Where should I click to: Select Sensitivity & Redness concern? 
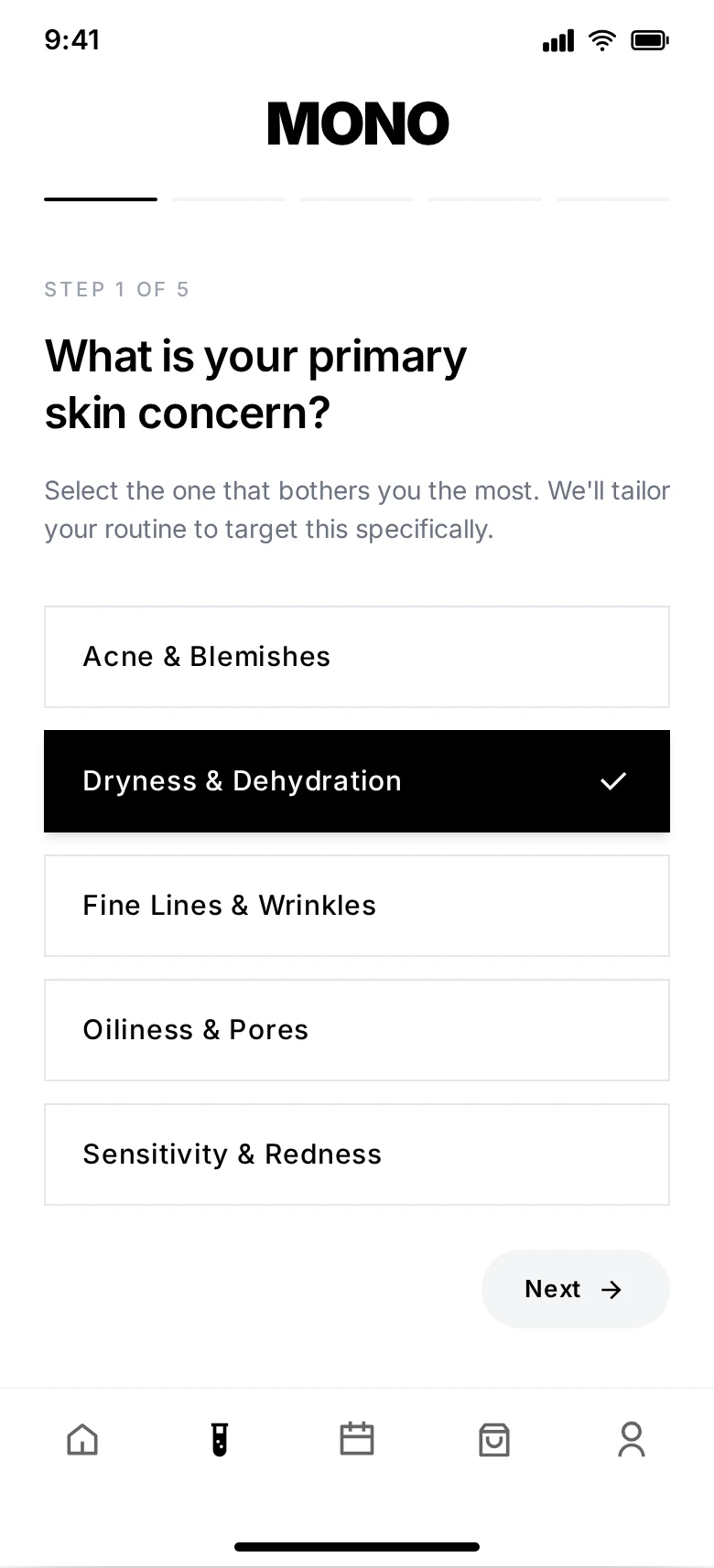(357, 1155)
